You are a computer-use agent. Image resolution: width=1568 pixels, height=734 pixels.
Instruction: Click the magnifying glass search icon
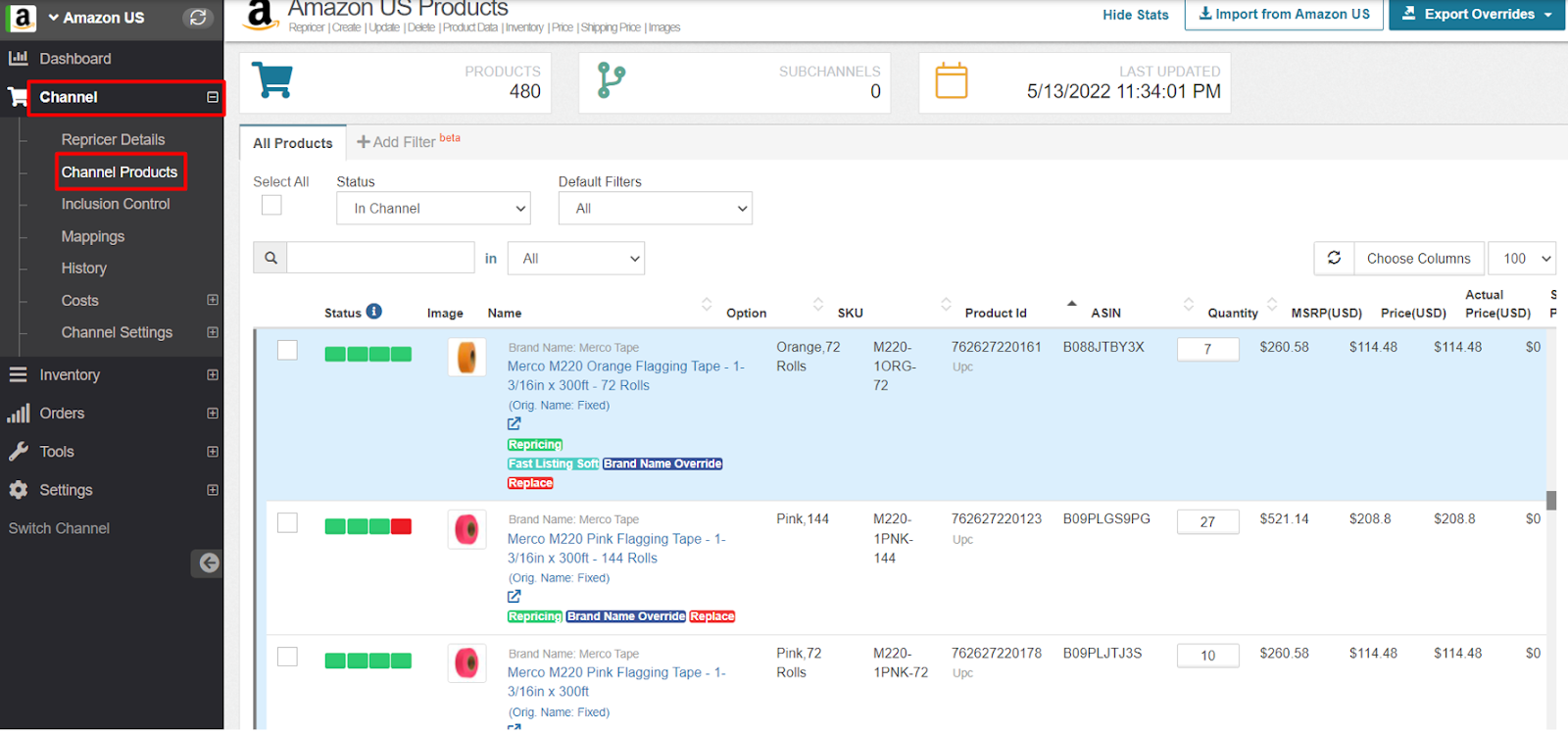point(270,258)
